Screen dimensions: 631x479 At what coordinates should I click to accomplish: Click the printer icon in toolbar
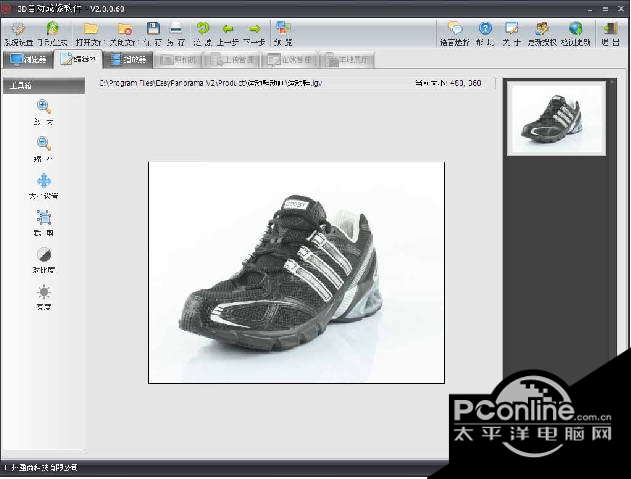point(176,29)
